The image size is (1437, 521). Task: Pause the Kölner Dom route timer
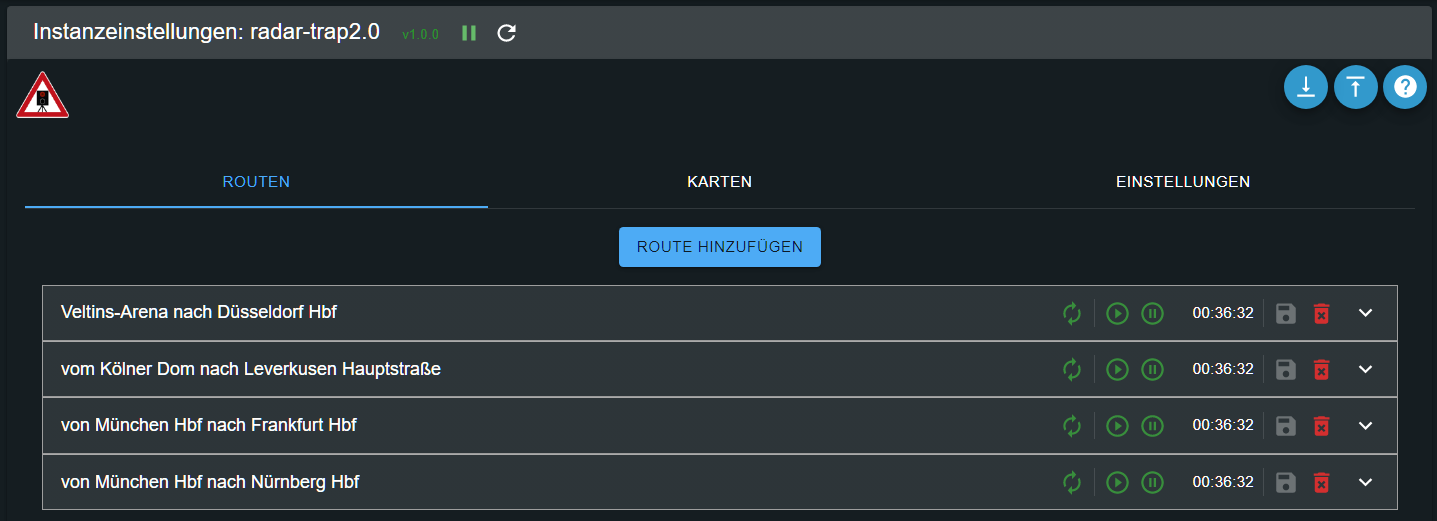click(1152, 369)
